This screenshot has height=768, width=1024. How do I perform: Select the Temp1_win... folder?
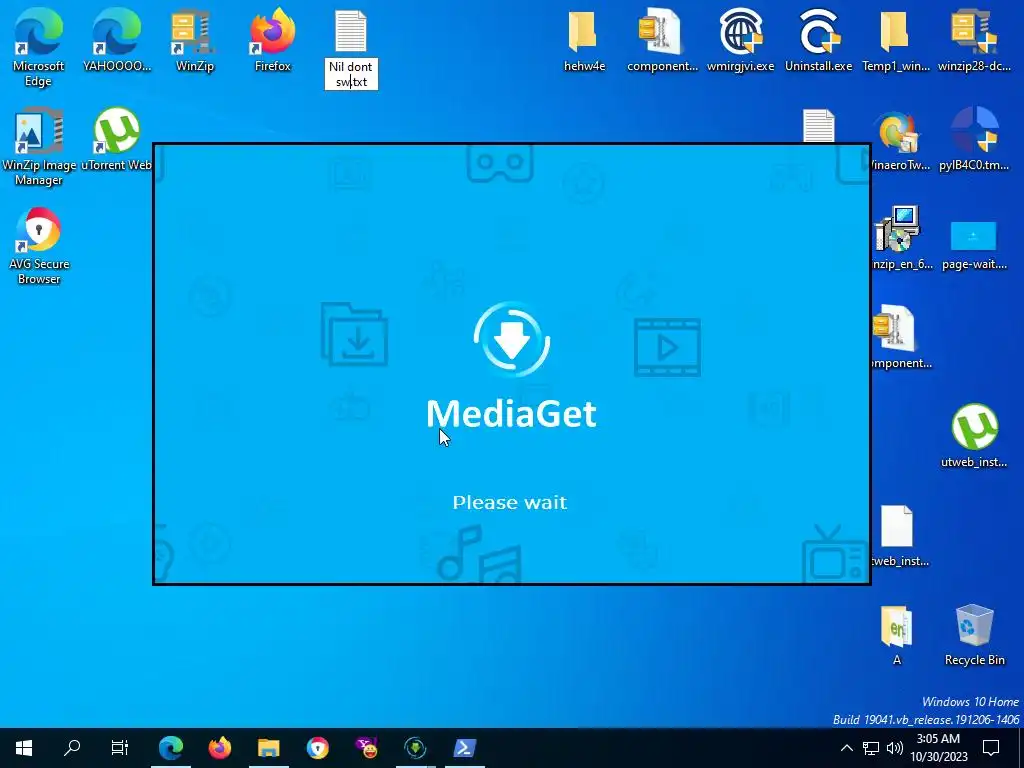896,40
